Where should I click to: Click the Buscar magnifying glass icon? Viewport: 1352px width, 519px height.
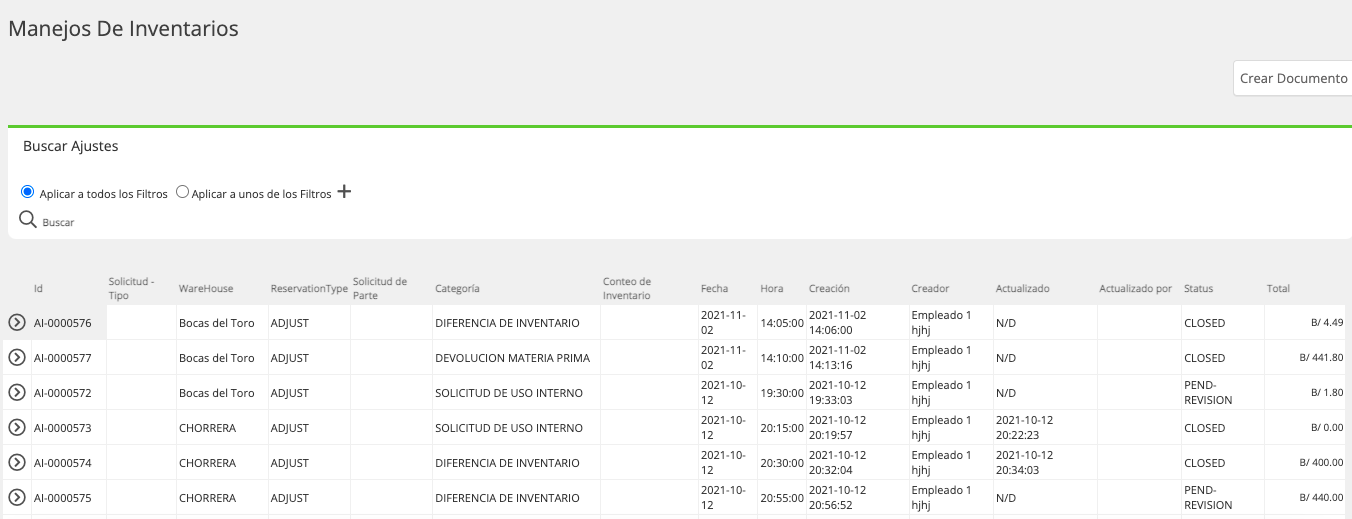pos(28,220)
